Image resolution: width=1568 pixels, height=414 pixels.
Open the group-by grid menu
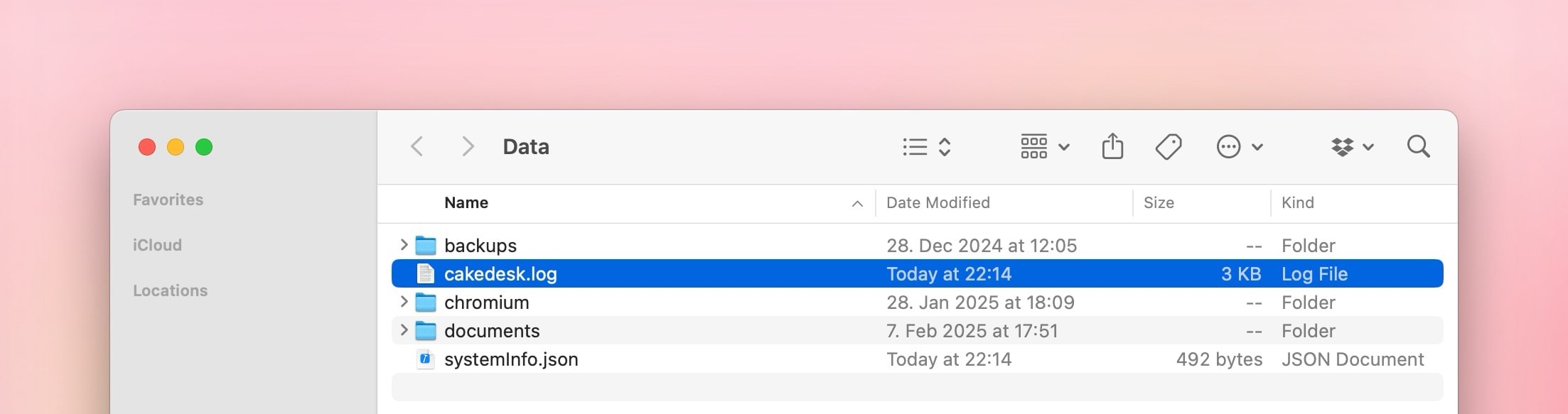point(1044,147)
